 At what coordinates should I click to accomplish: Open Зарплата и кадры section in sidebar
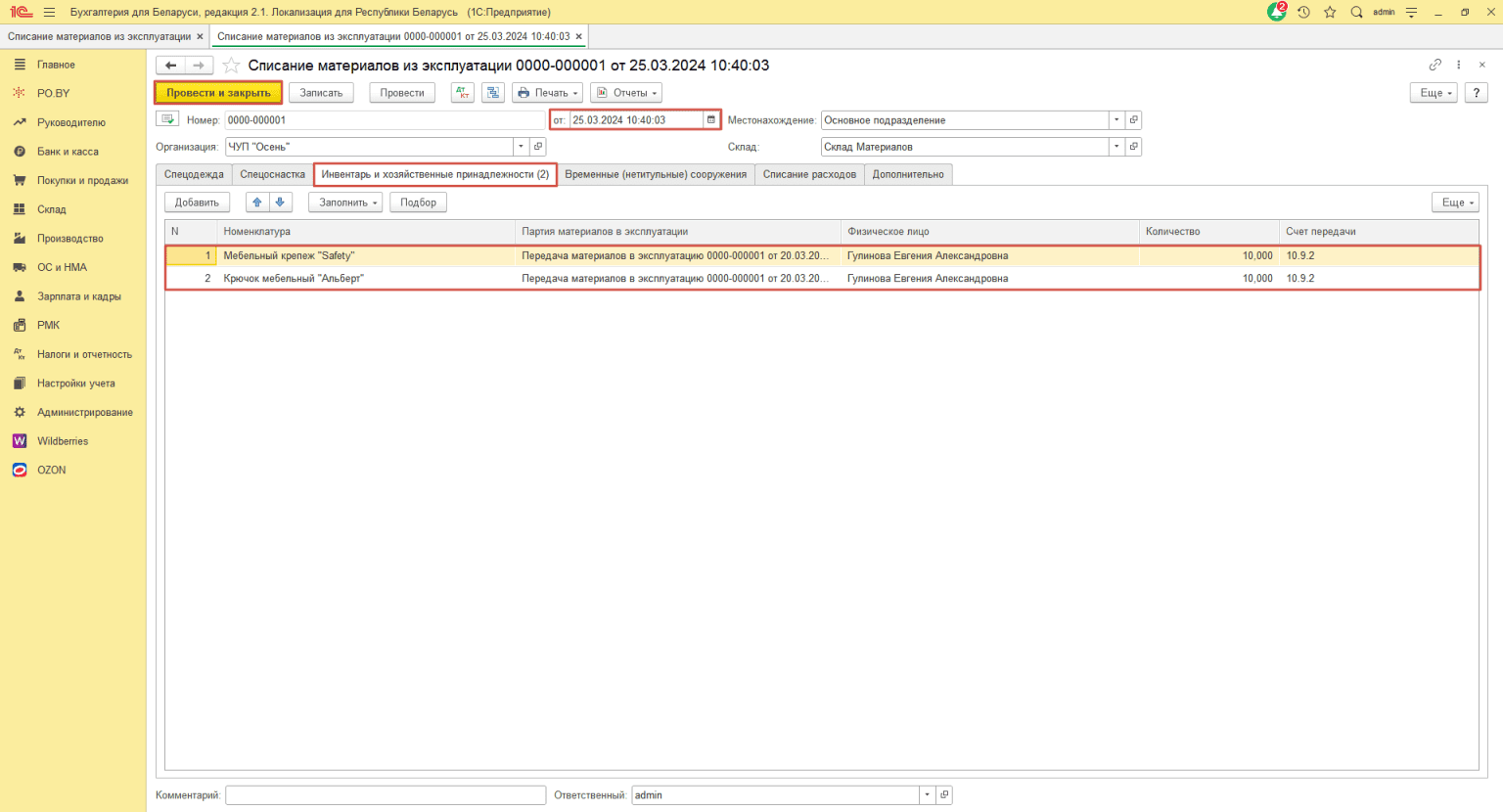point(78,296)
